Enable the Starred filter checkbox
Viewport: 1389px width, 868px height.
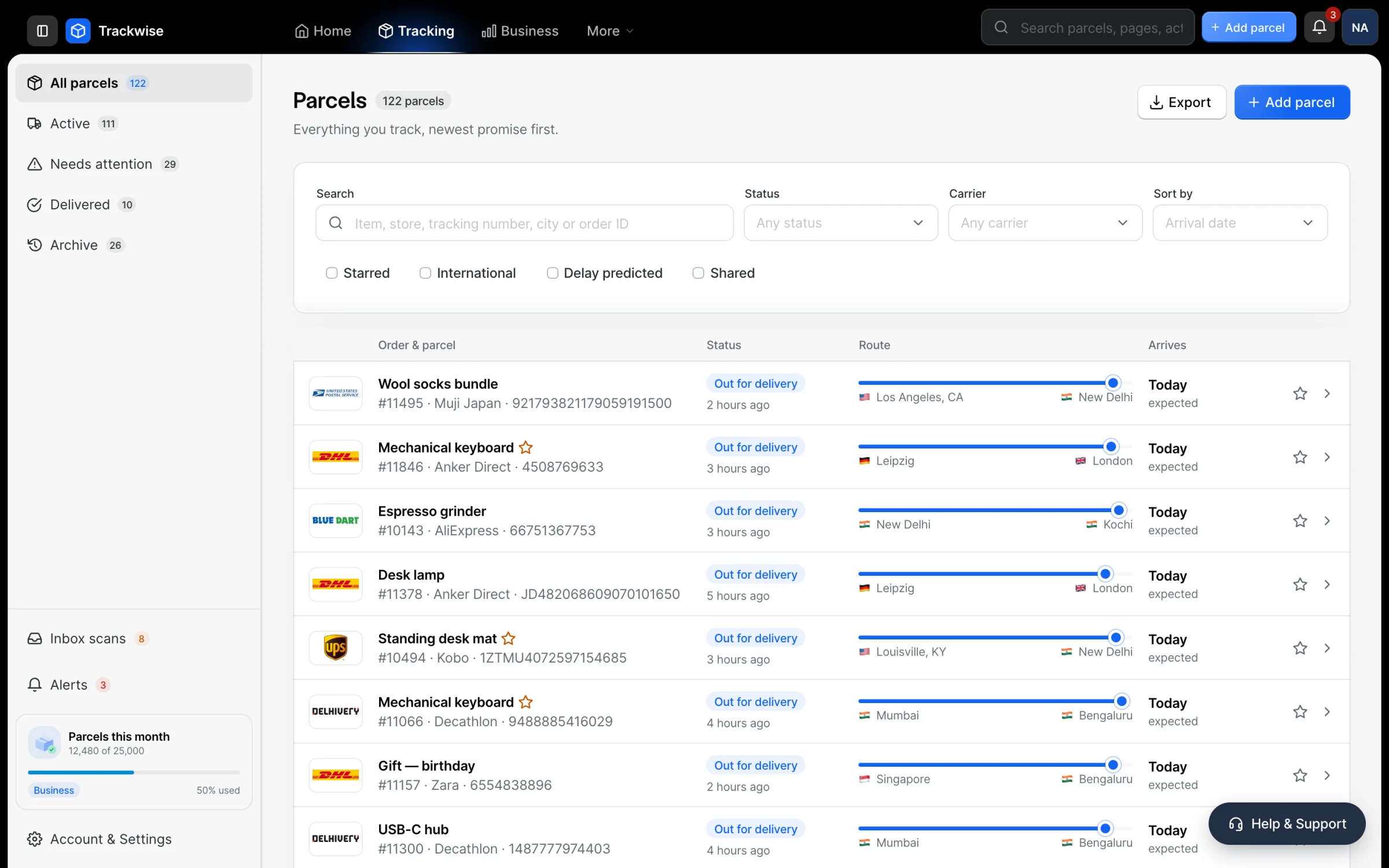[332, 273]
